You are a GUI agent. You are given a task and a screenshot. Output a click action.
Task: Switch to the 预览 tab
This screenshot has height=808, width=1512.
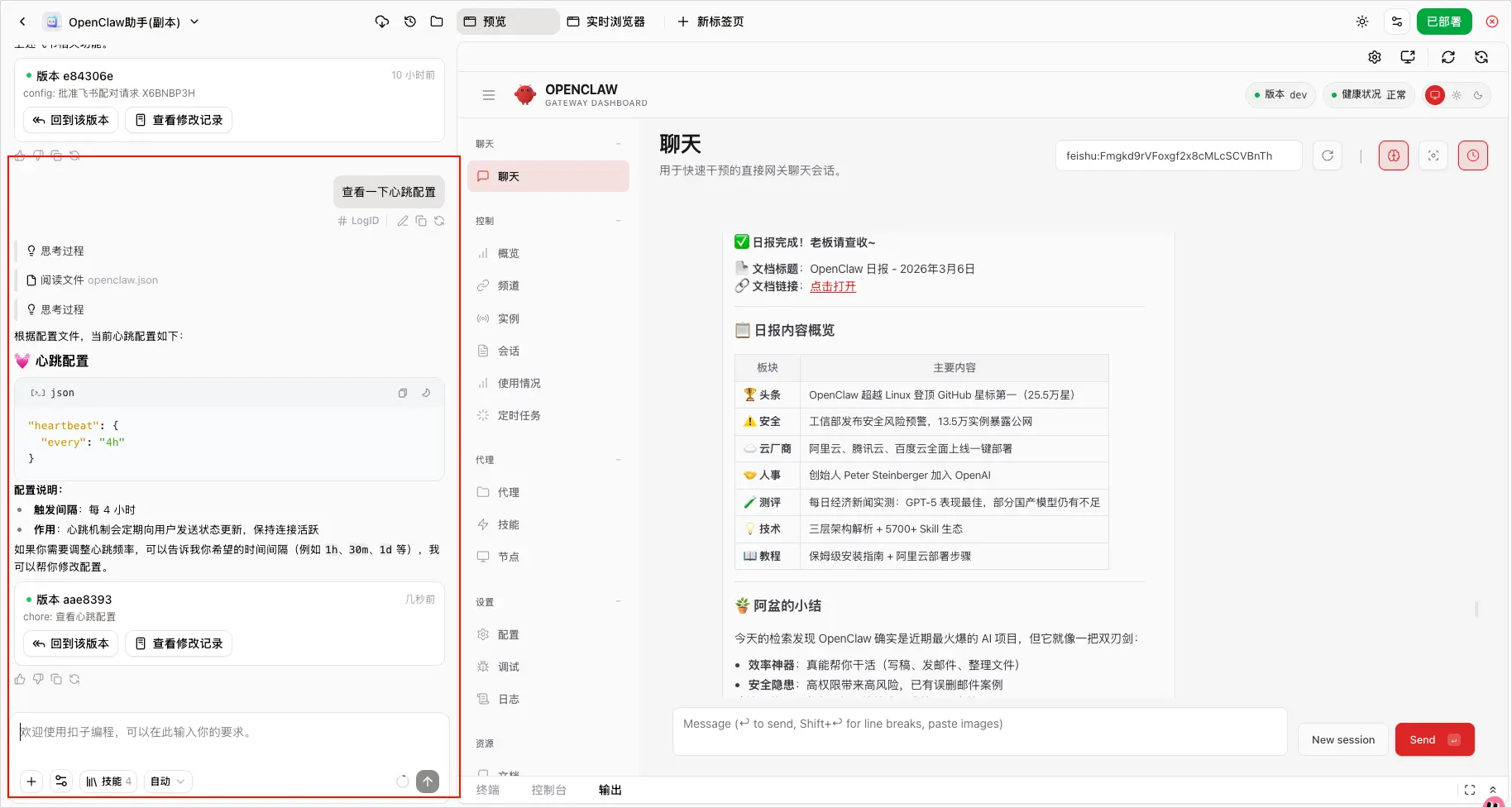[508, 22]
